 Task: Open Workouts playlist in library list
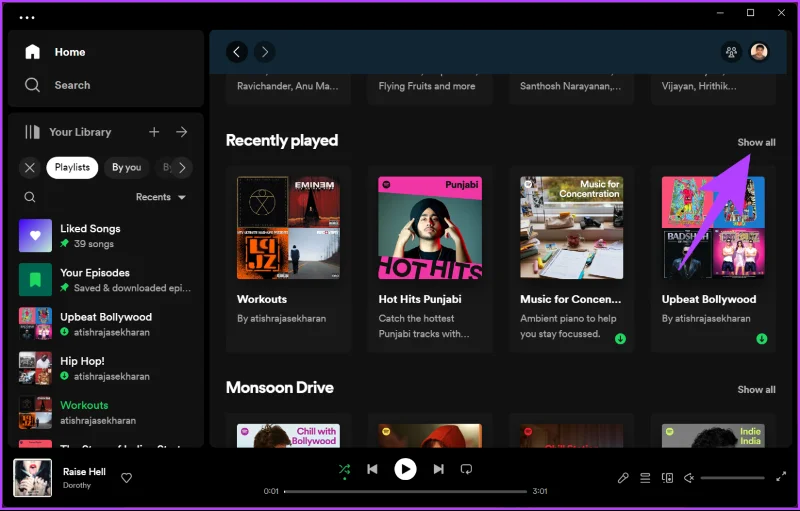106,412
